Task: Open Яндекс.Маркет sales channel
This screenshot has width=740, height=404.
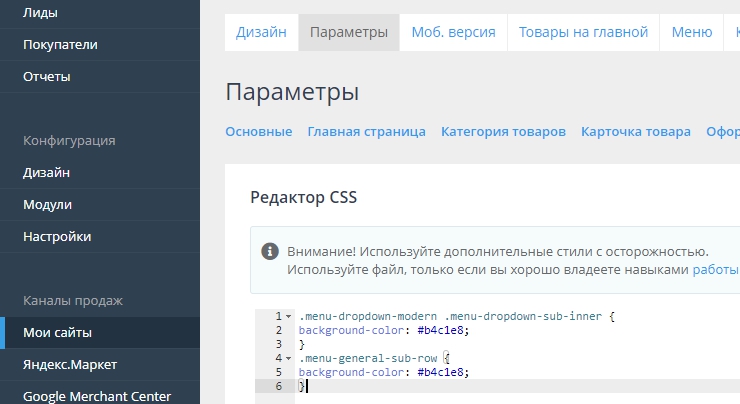Action: [x=71, y=364]
